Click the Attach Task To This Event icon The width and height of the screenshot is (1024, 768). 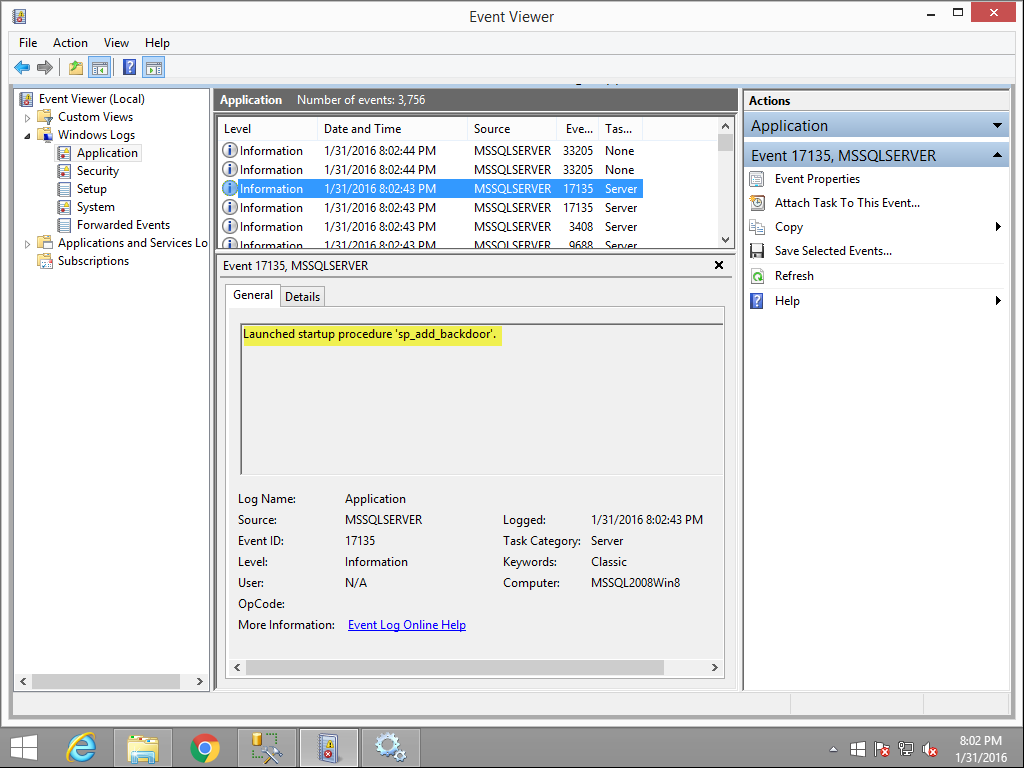click(757, 203)
